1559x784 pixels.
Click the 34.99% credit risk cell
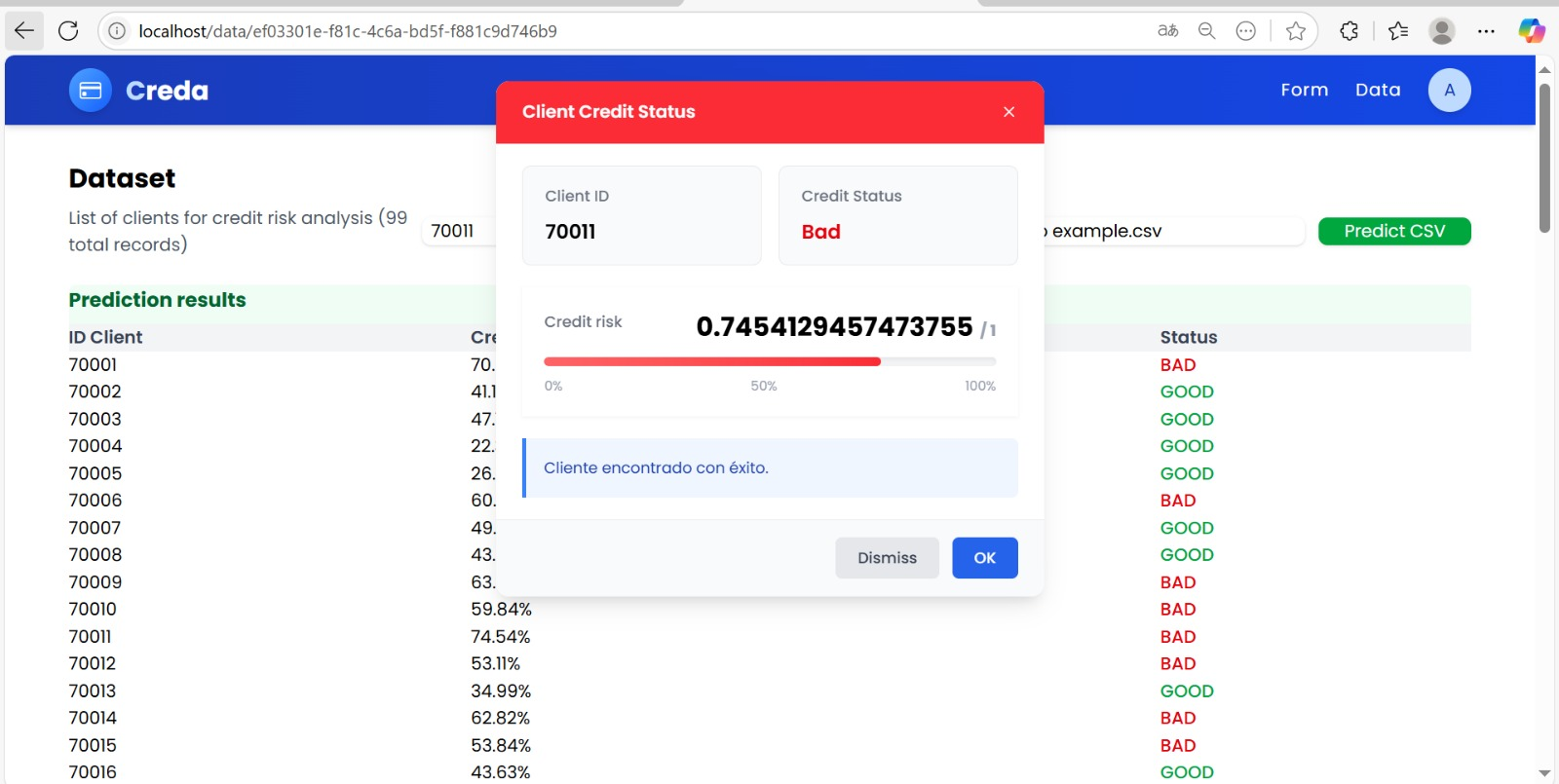click(x=501, y=691)
